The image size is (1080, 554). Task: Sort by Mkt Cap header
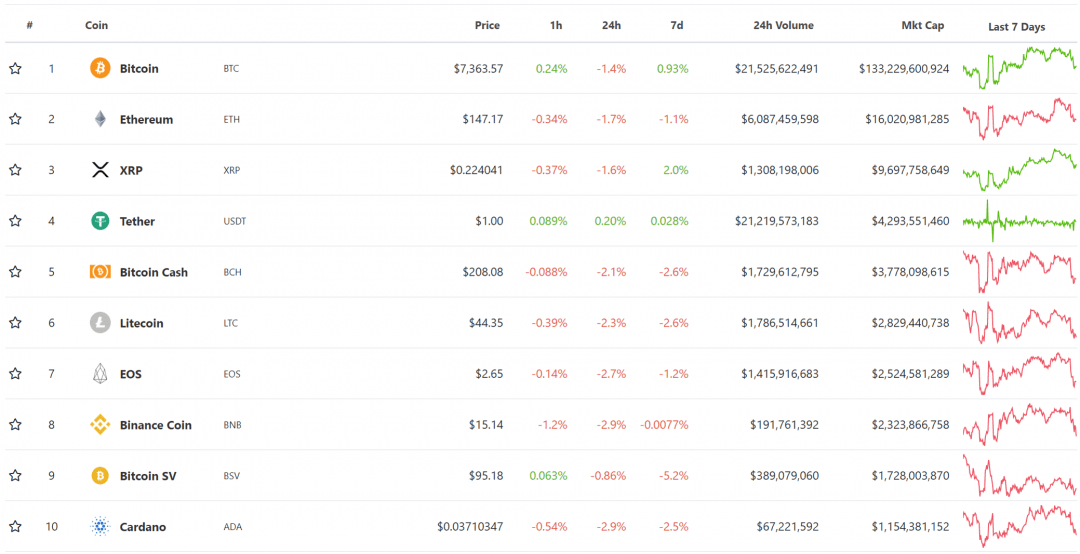coord(923,25)
